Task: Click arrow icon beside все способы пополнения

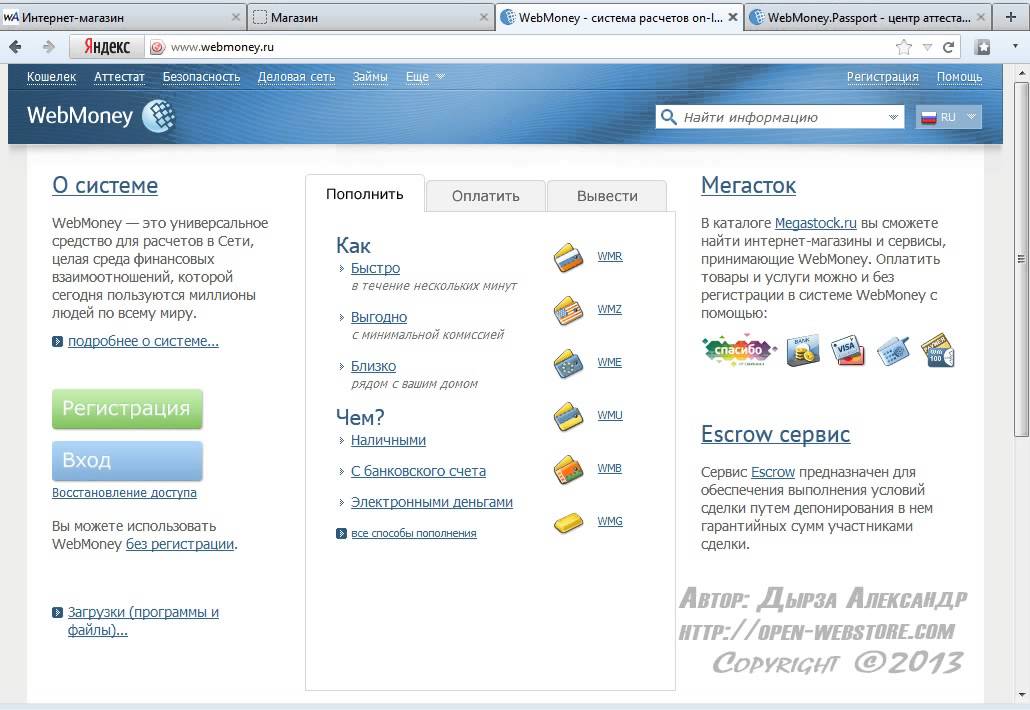Action: (341, 533)
